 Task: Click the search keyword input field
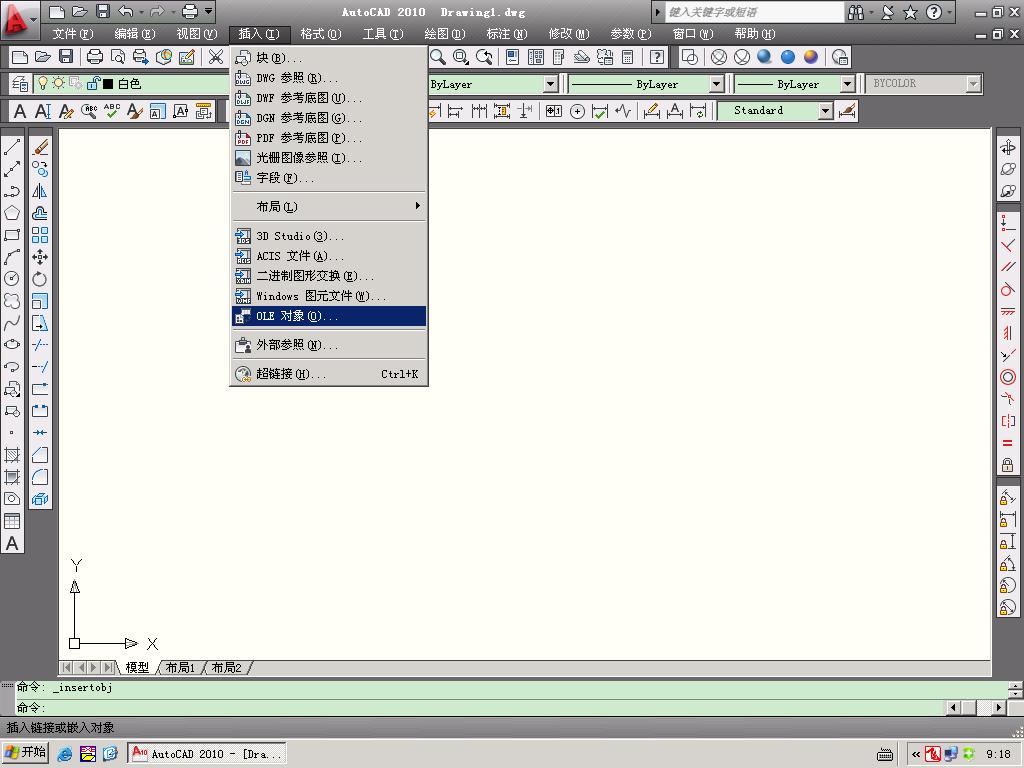click(x=754, y=12)
